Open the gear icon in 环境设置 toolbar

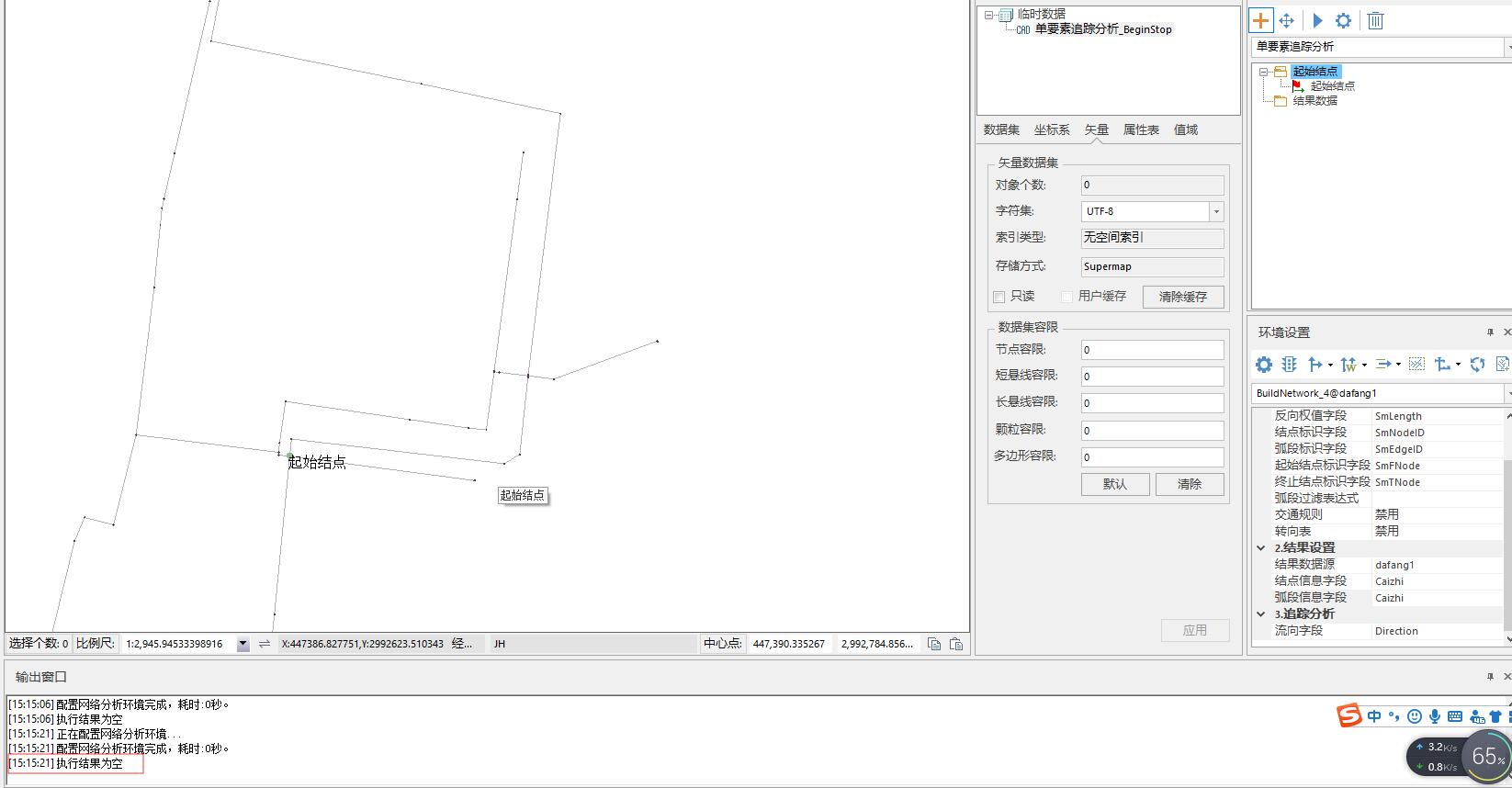[x=1264, y=365]
